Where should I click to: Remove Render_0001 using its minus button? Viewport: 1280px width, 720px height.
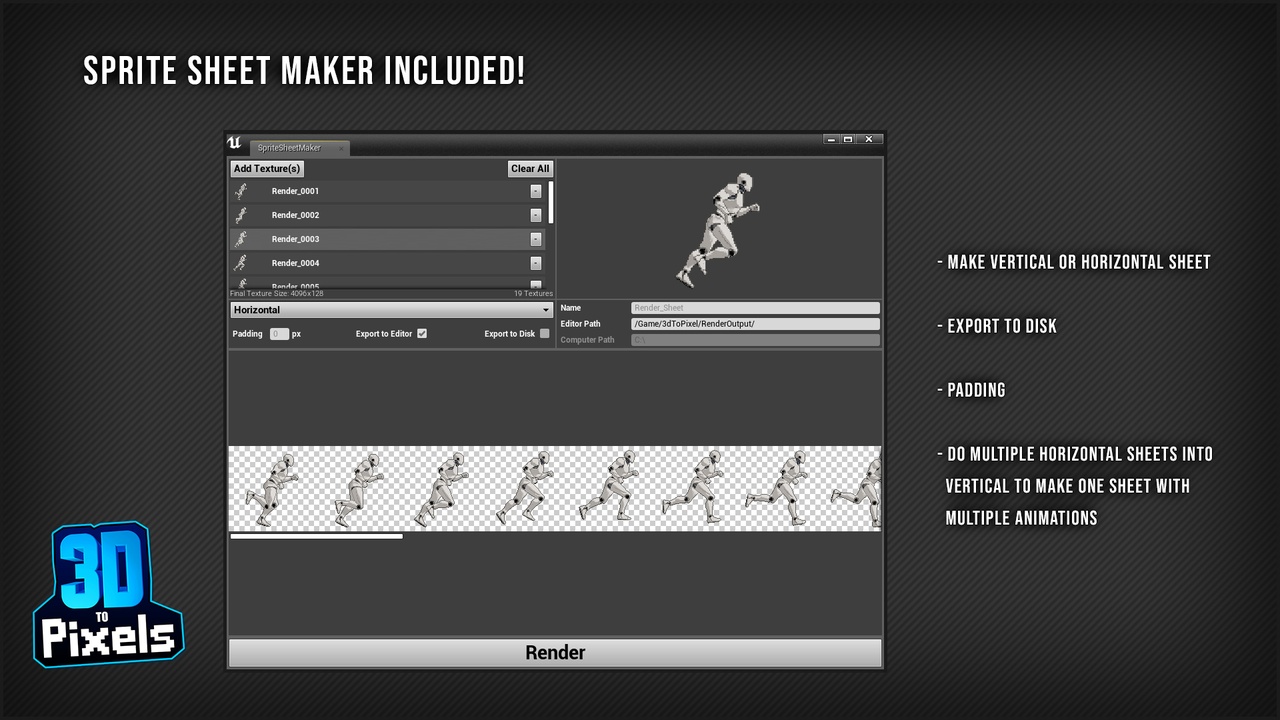pos(536,191)
